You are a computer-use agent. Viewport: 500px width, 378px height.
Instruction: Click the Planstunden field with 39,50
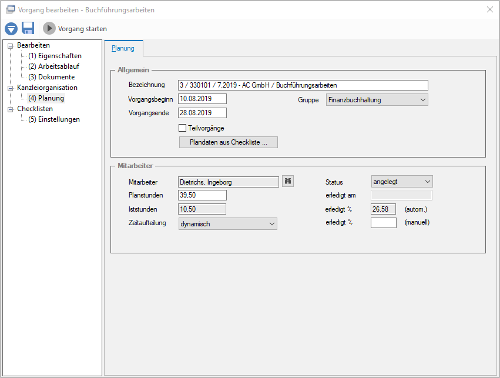coord(202,195)
